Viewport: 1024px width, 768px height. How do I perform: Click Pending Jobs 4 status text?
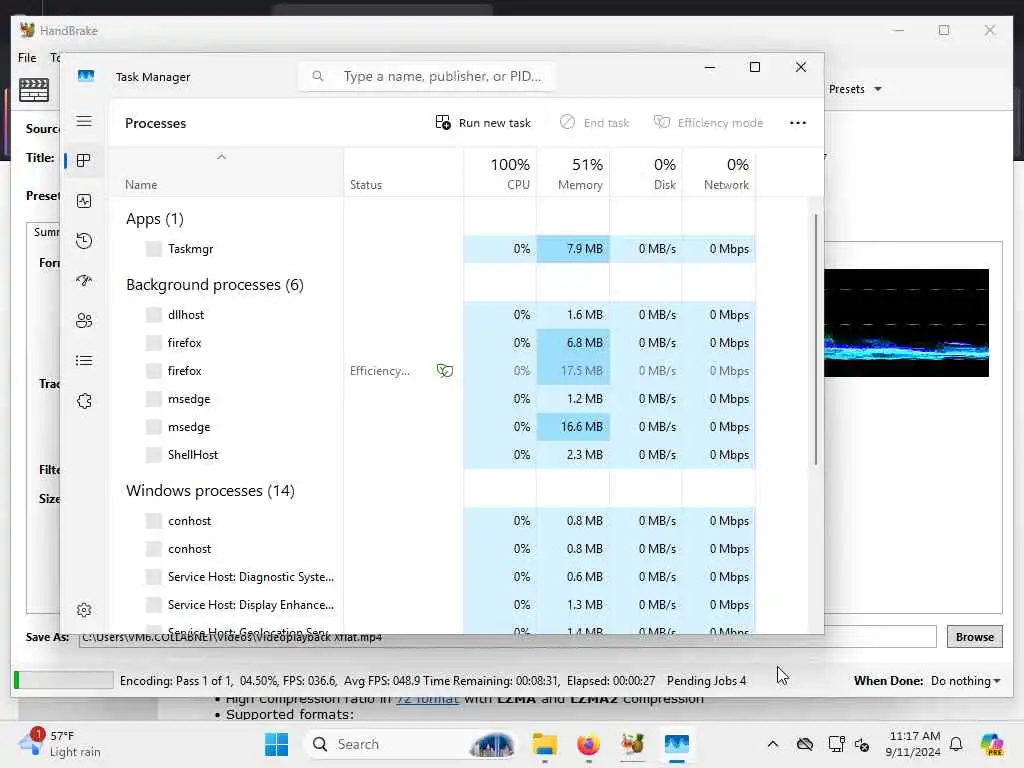pos(706,680)
